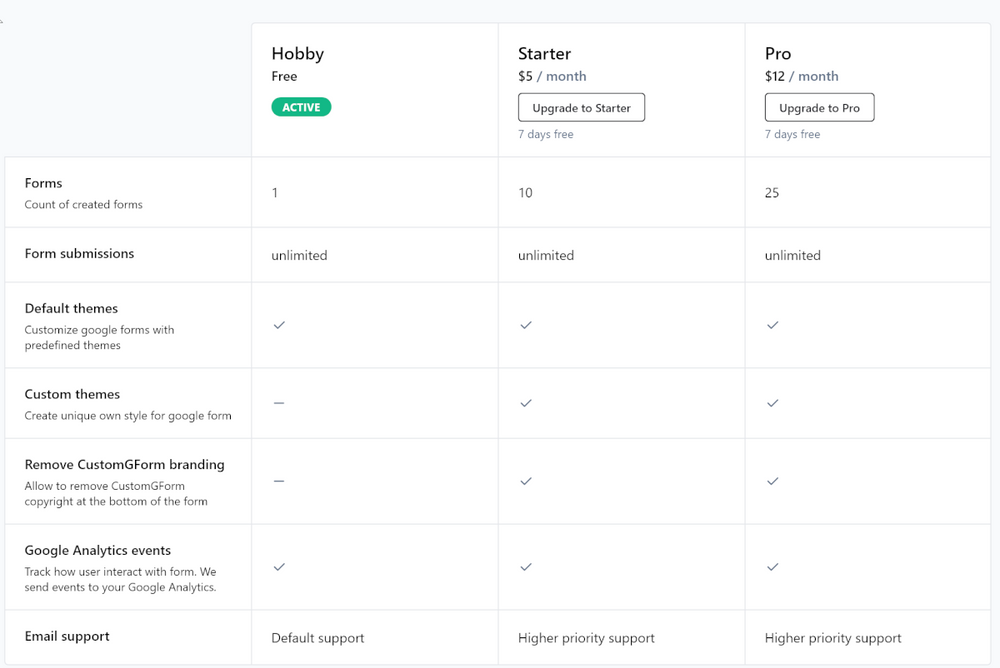The image size is (1000, 668).
Task: Click the green ACTIVE badge on Hobby
Action: point(301,107)
